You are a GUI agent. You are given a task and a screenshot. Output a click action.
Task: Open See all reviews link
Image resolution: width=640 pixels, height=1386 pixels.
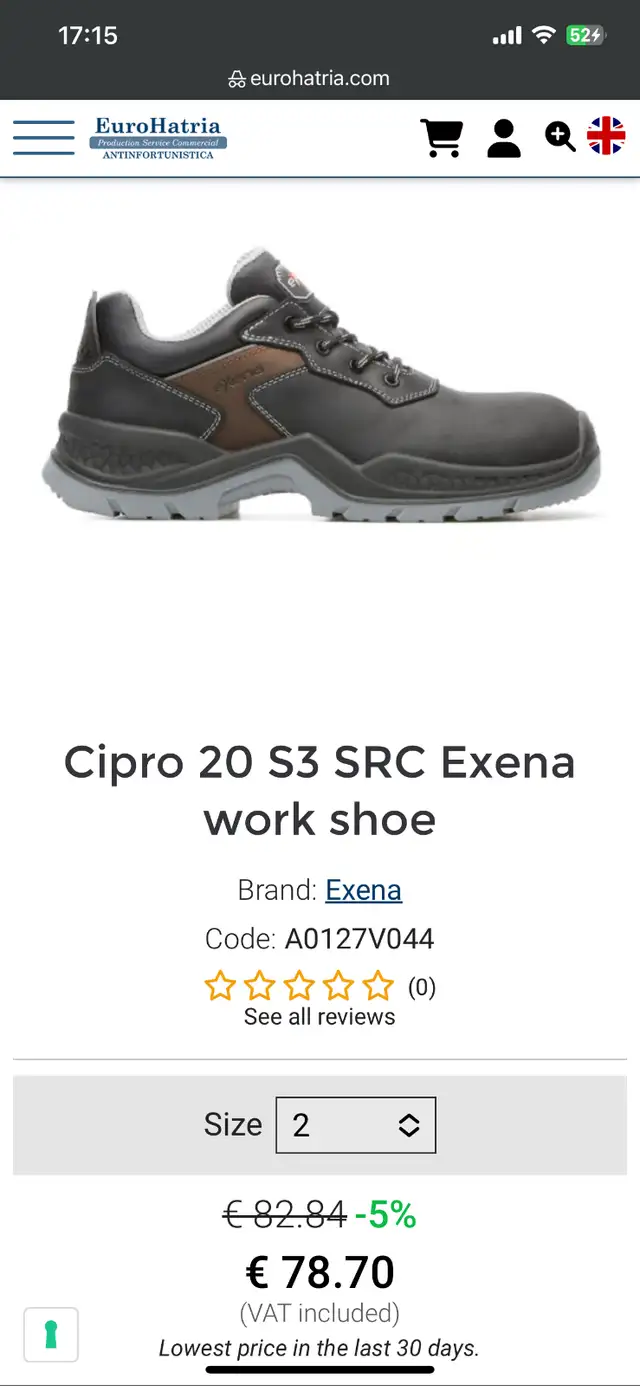point(320,1017)
